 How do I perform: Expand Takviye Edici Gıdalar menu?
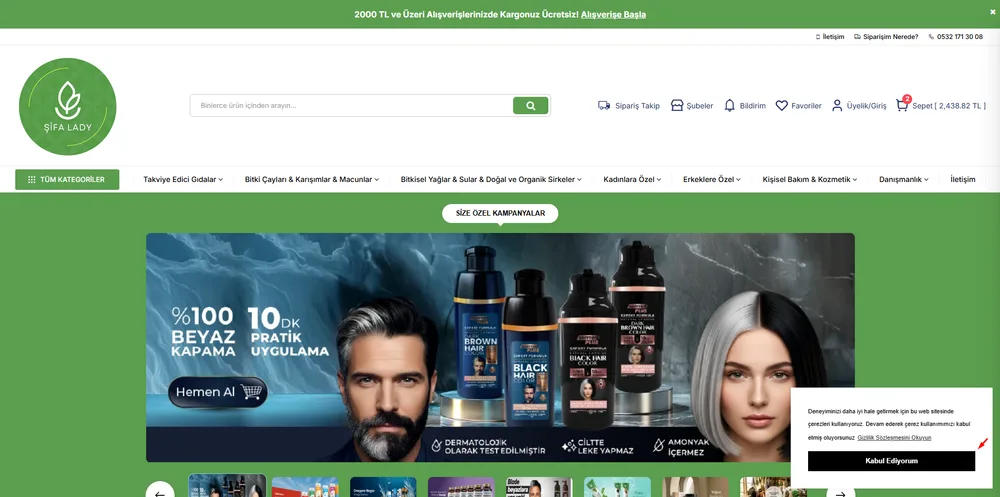(x=183, y=180)
